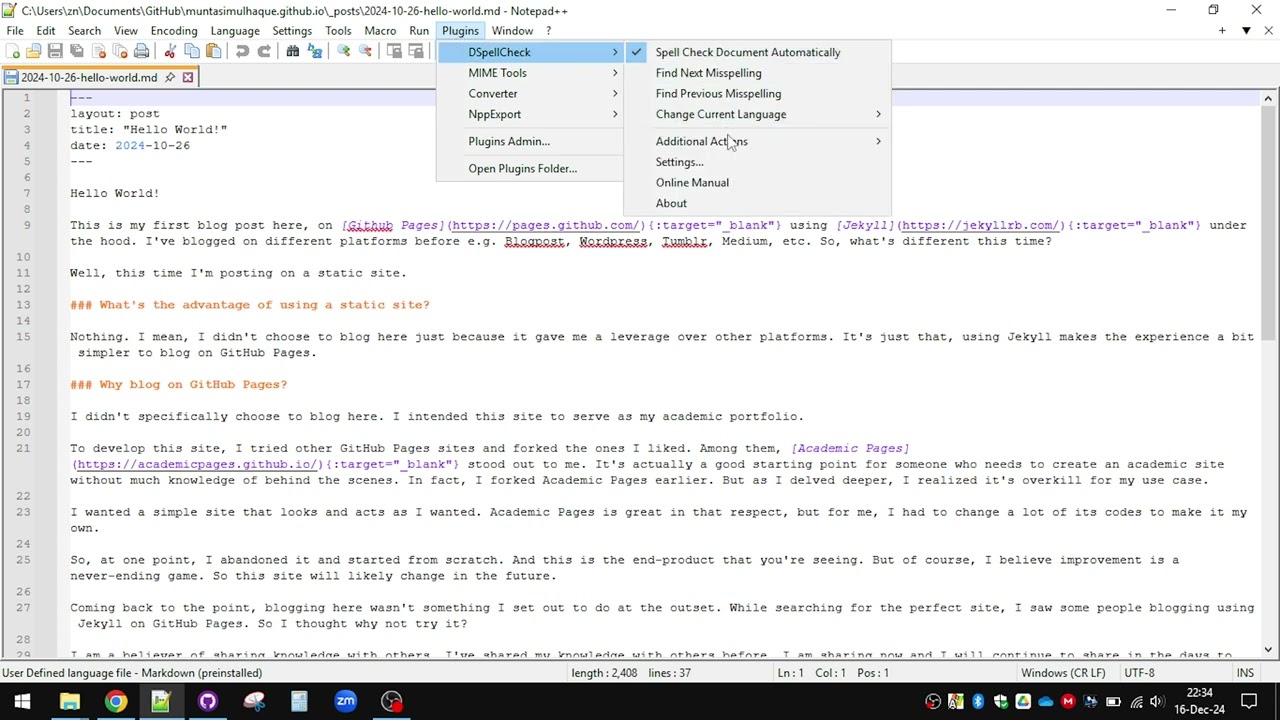Click the Redo arrow icon
Screen dimensions: 1280x720
click(x=264, y=51)
